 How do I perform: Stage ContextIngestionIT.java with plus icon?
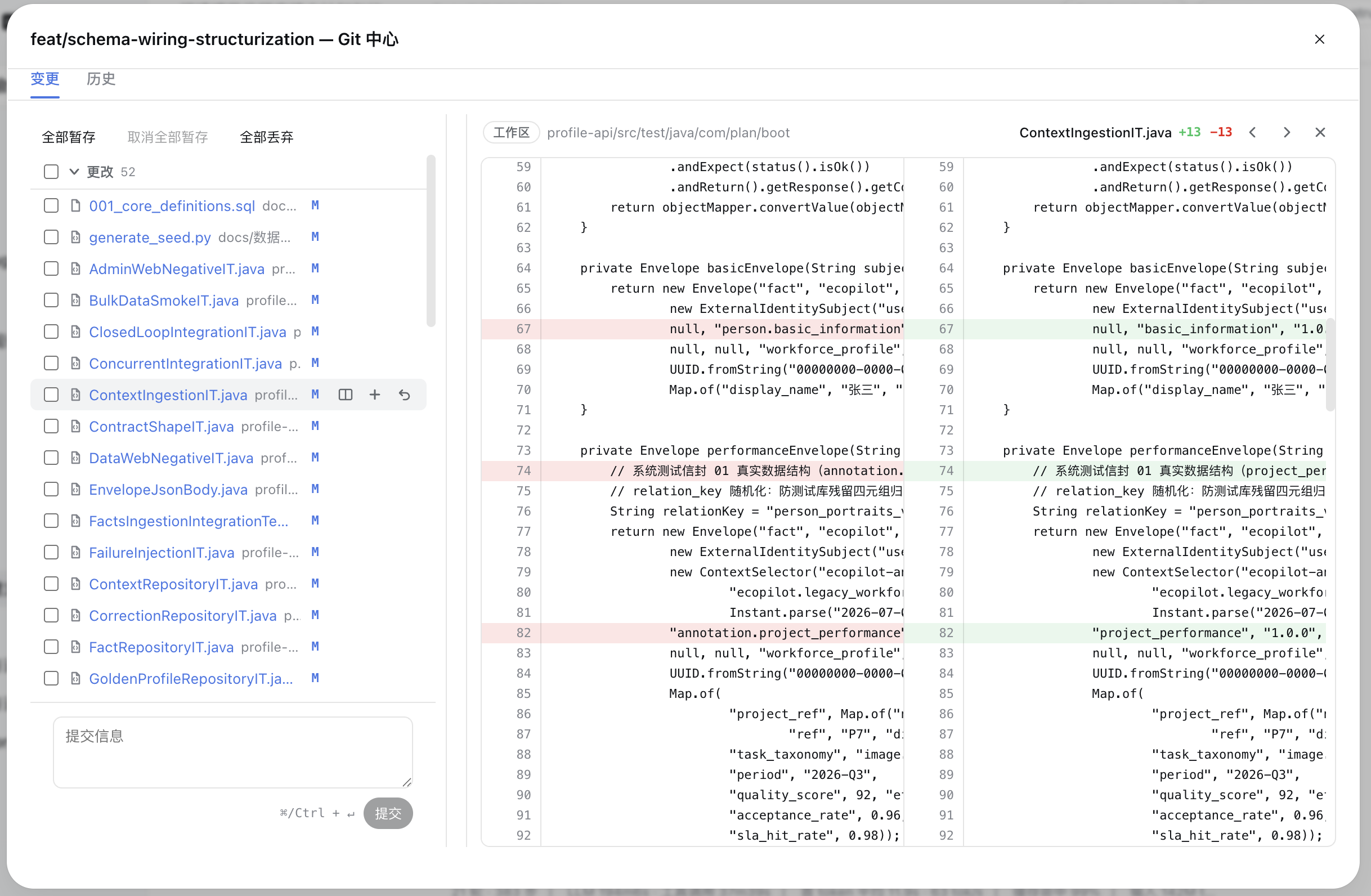coord(374,395)
